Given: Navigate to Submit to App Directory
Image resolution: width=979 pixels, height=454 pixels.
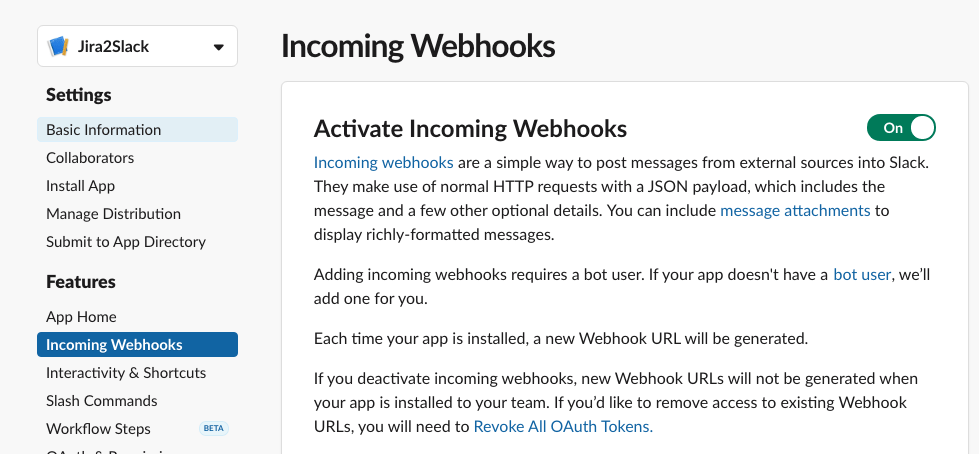Looking at the screenshot, I should coord(126,242).
